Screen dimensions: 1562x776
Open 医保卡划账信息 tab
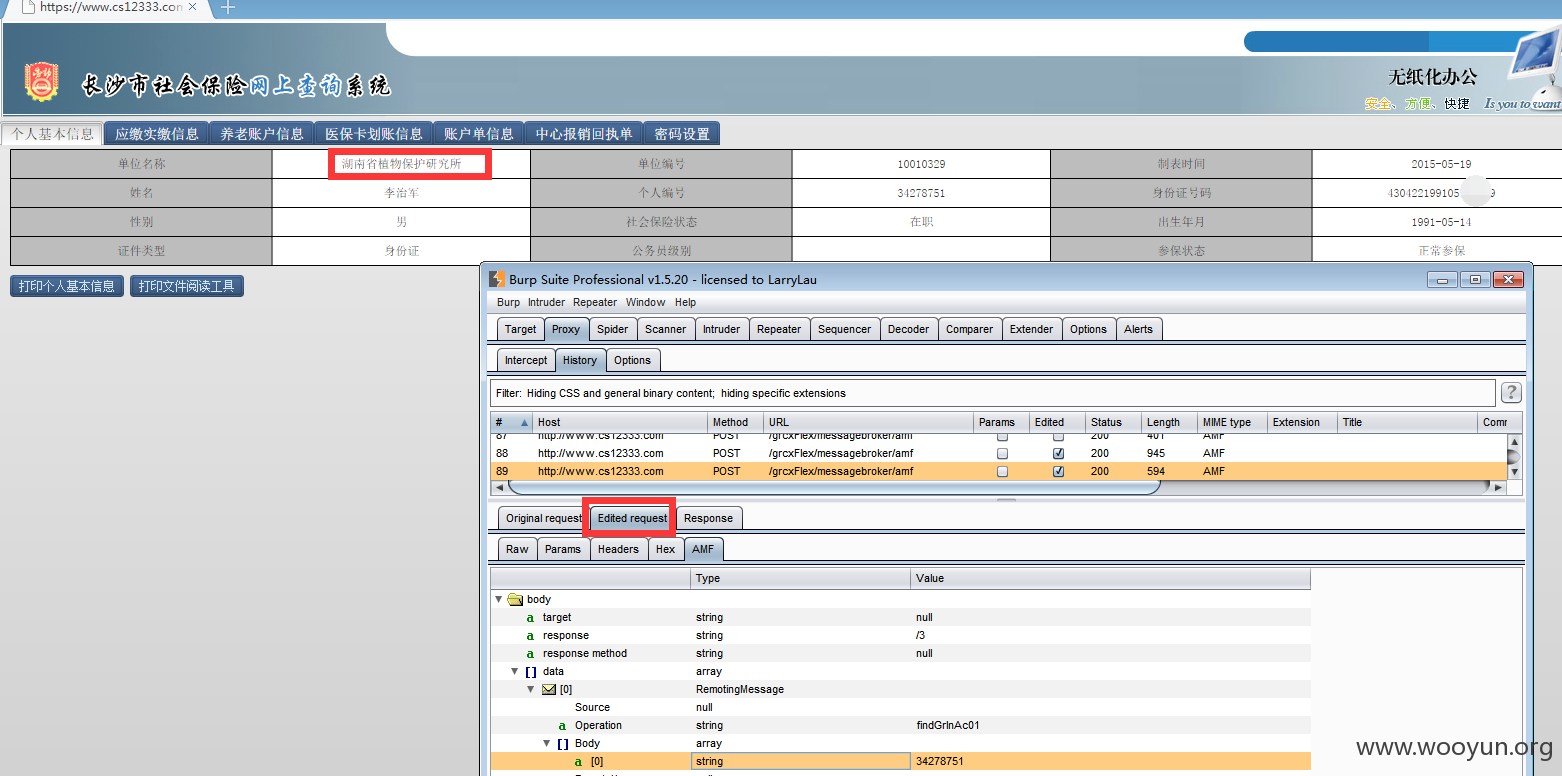tap(374, 134)
